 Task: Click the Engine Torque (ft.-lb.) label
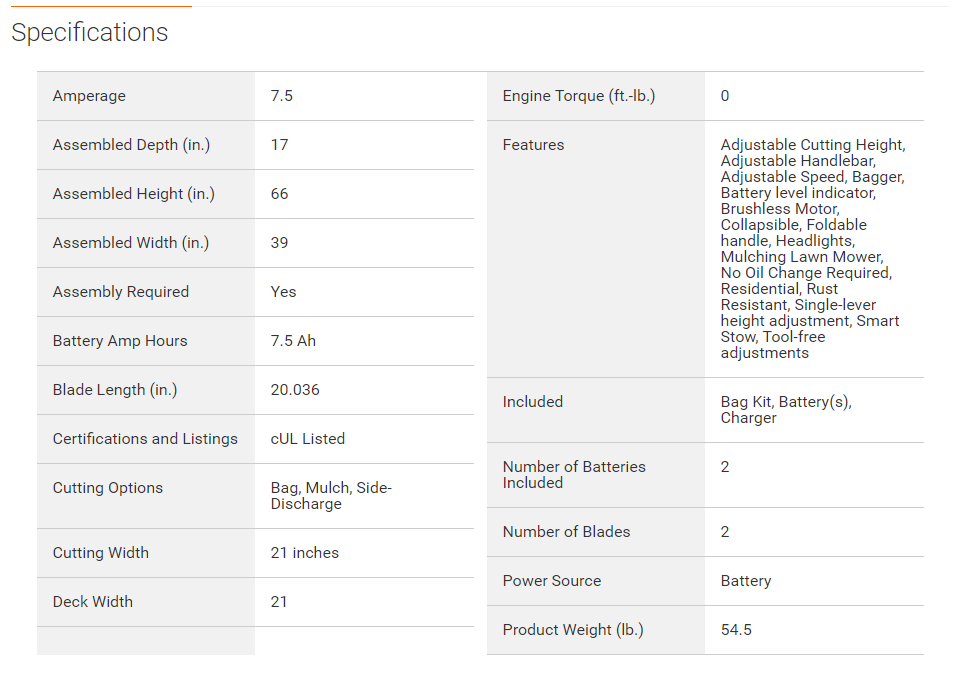578,96
